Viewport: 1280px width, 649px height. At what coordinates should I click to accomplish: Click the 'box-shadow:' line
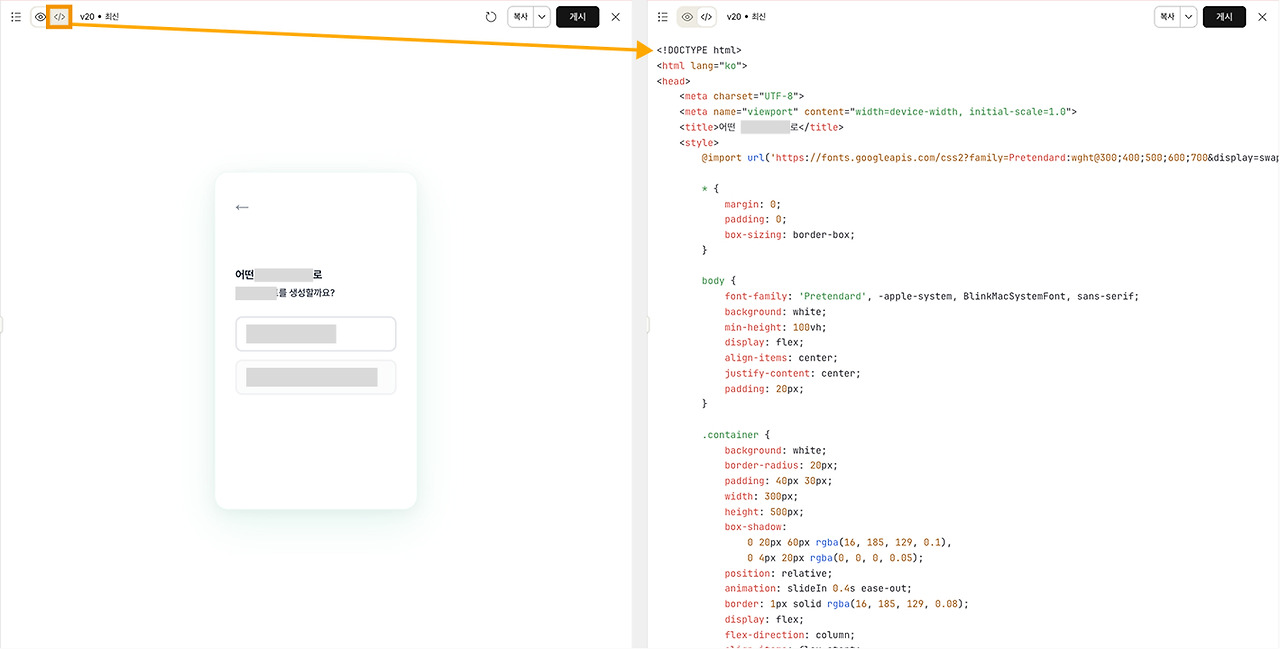point(755,527)
